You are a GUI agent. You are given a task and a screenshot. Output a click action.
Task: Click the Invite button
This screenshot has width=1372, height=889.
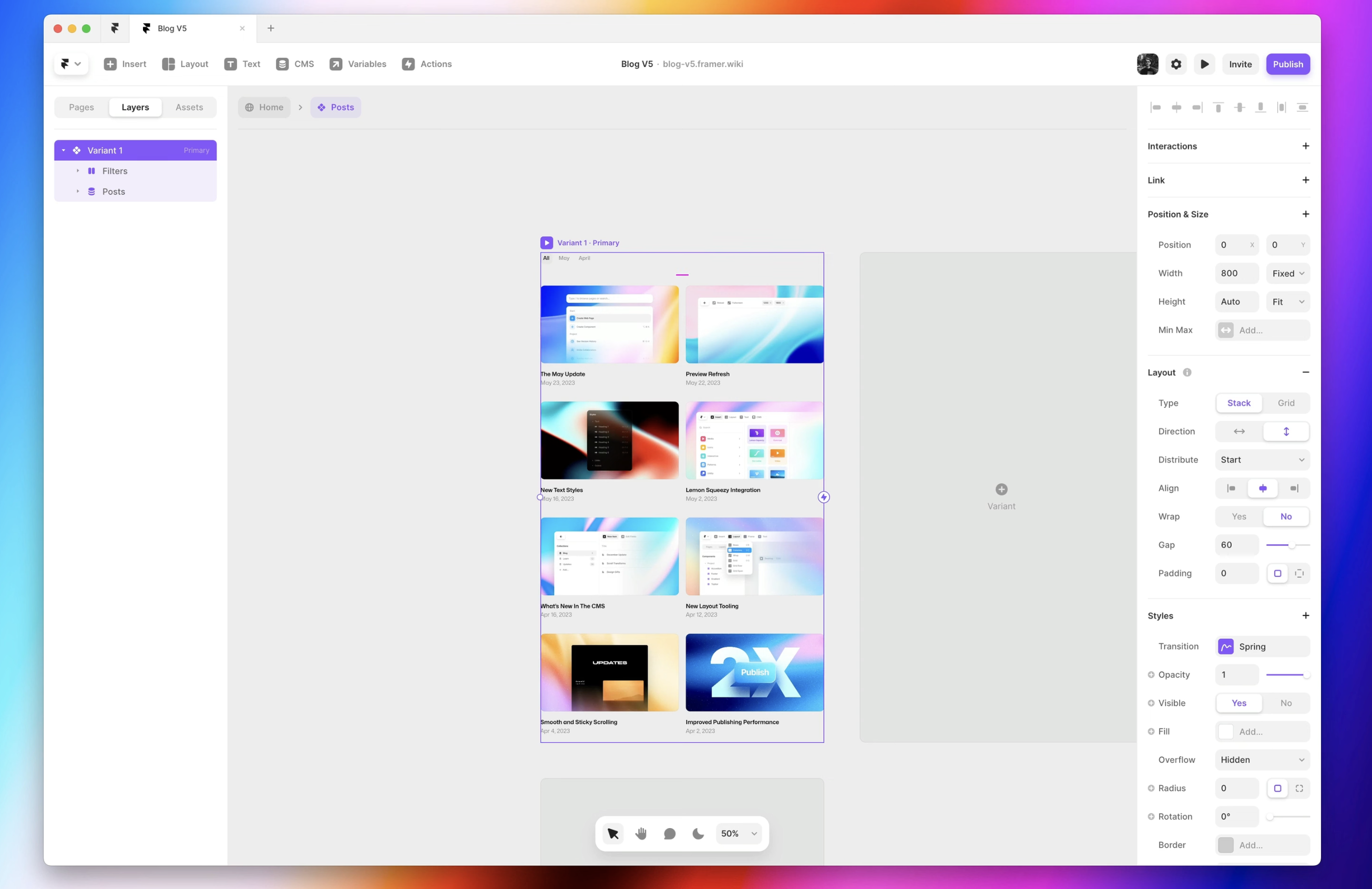(1240, 64)
